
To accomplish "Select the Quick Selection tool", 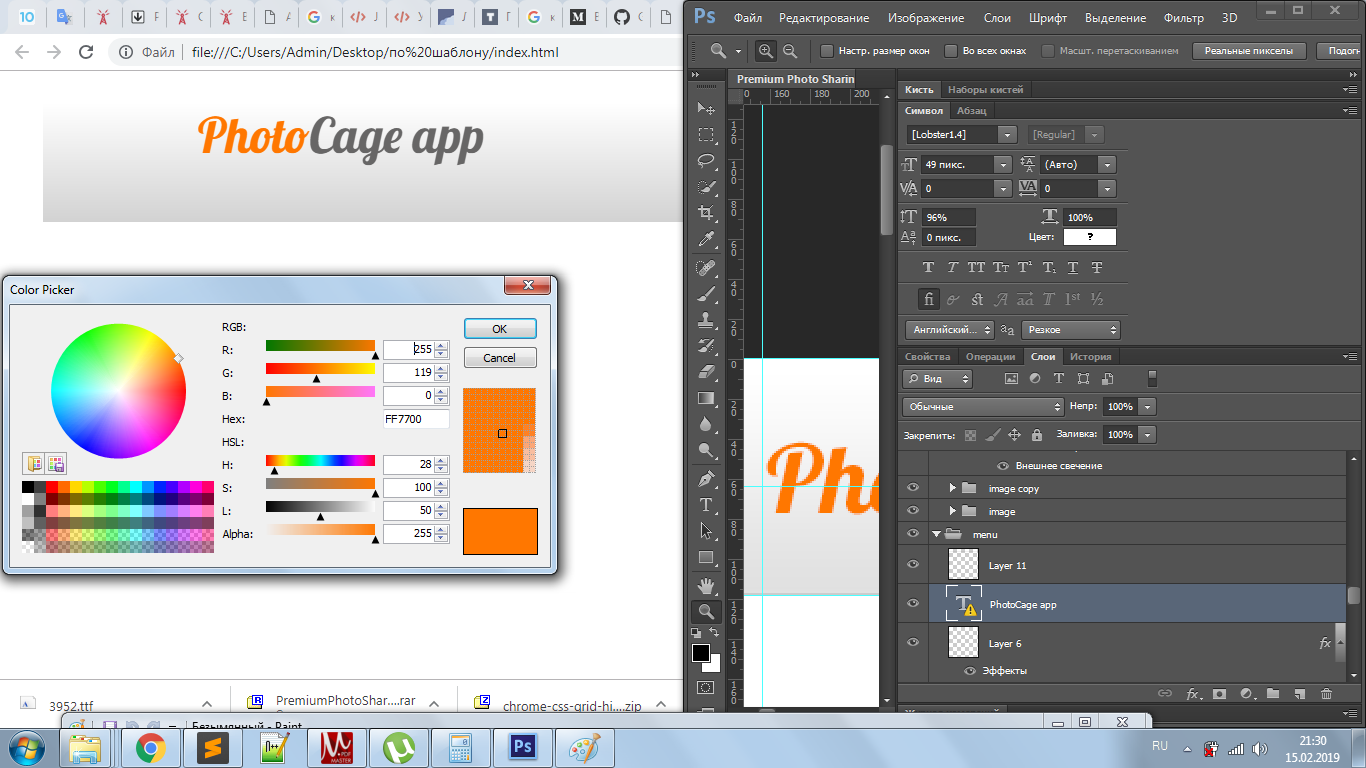I will point(706,186).
